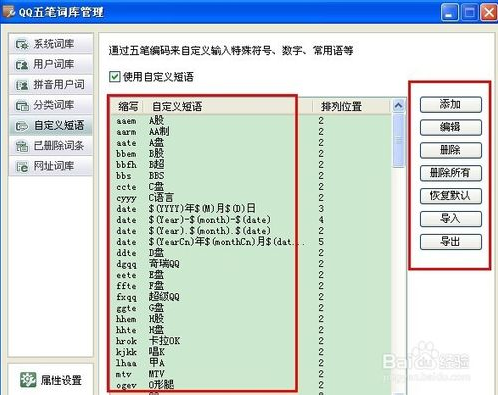The height and width of the screenshot is (396, 498).
Task: Sort by the 缩写 column header
Action: pos(128,106)
